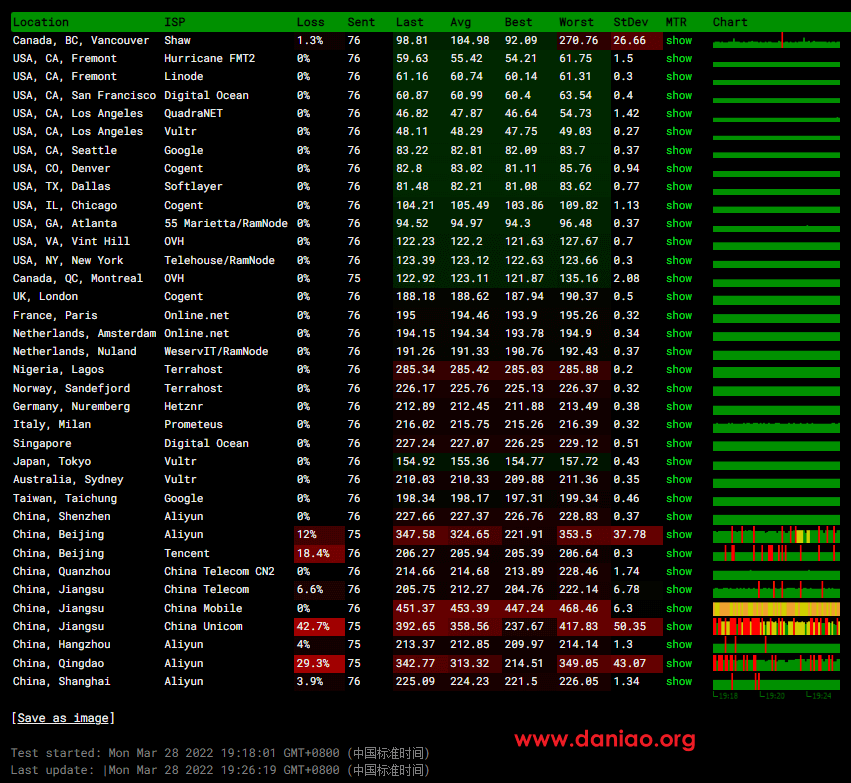
Task: Click the Canada Vancouver Shaw chart graph
Action: point(776,41)
